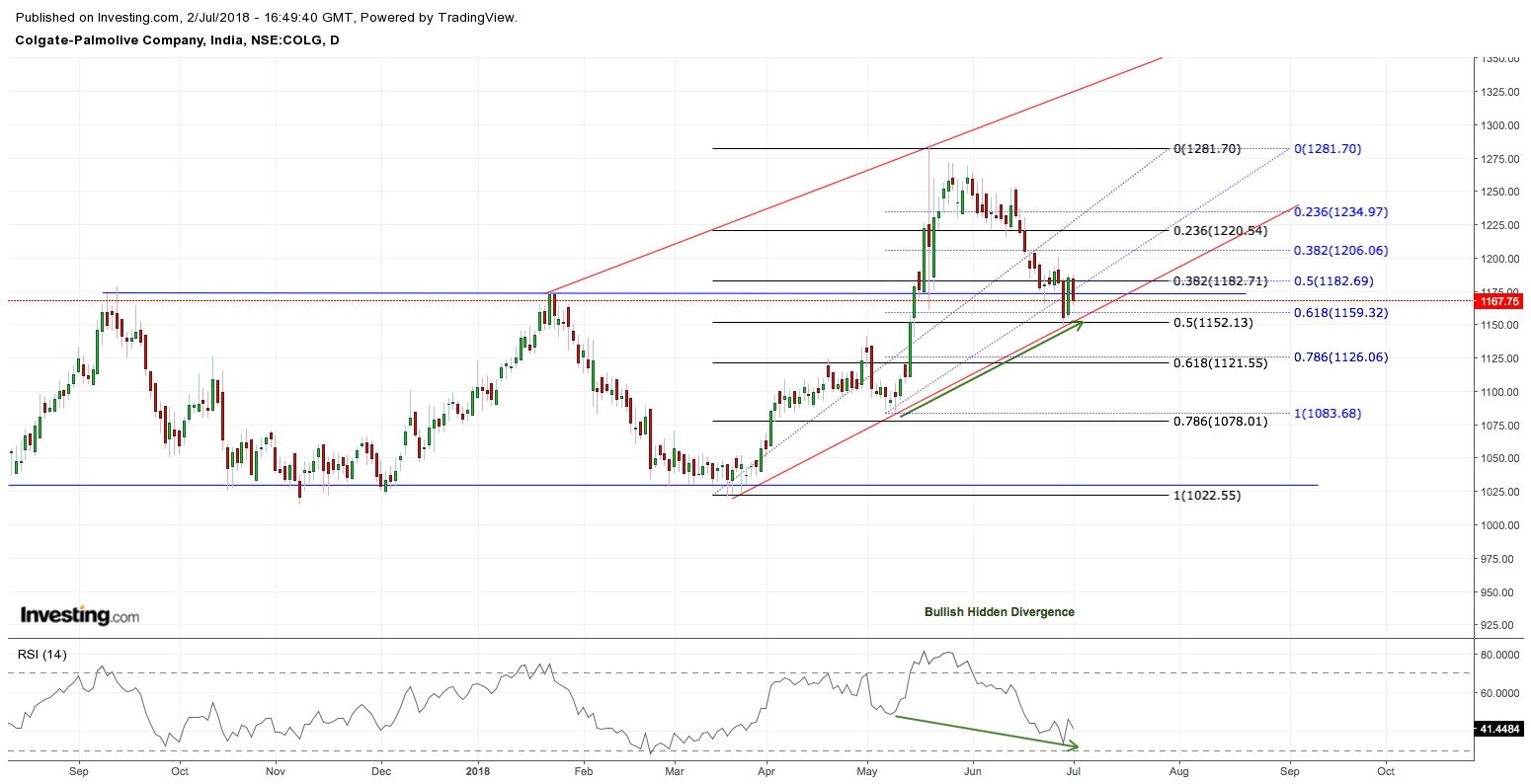Click the 1125.00 price axis label
Image resolution: width=1531 pixels, height=784 pixels.
[x=1500, y=358]
